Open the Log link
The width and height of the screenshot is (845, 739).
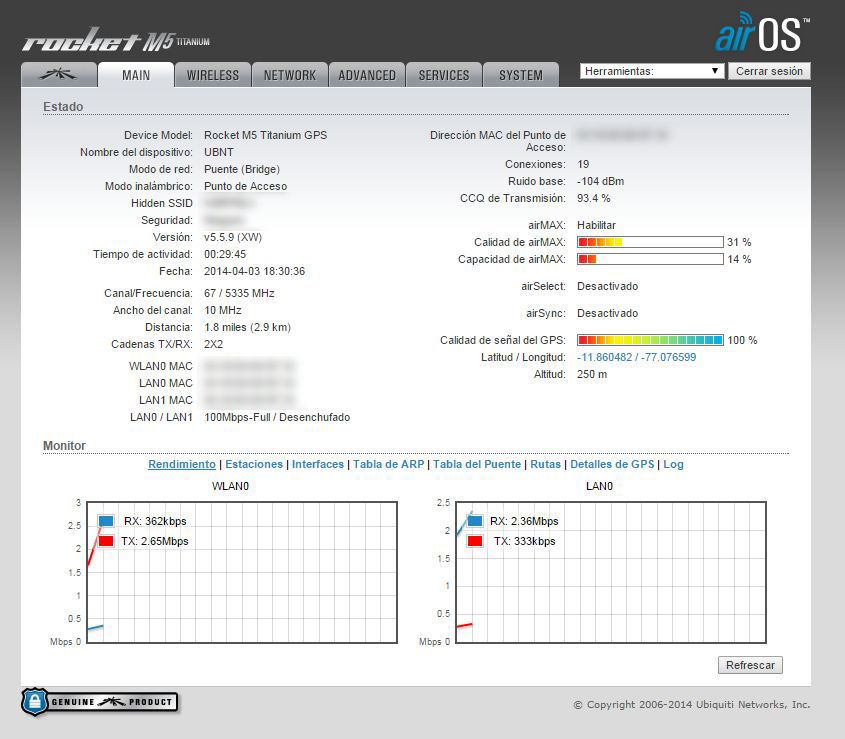click(x=673, y=464)
